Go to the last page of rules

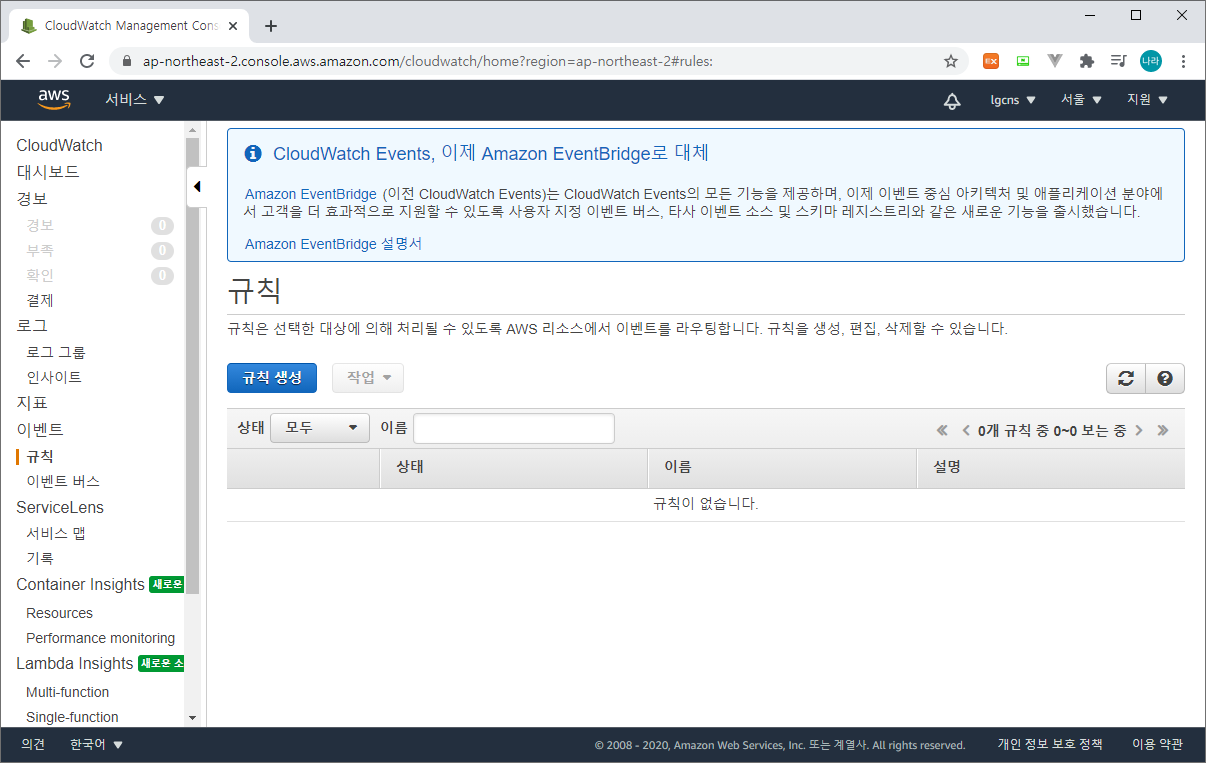click(x=1163, y=430)
